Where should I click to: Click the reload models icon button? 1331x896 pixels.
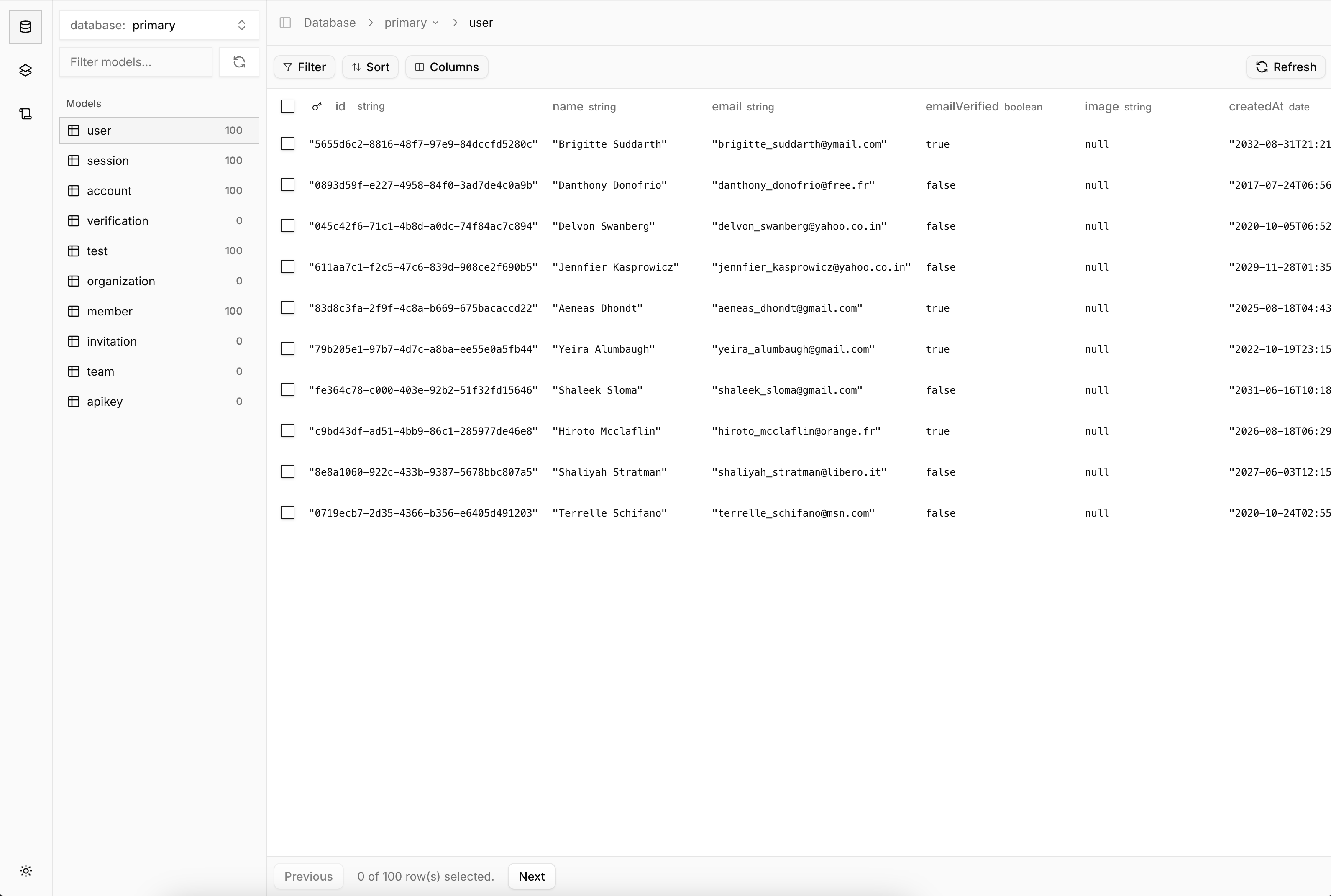coord(239,62)
